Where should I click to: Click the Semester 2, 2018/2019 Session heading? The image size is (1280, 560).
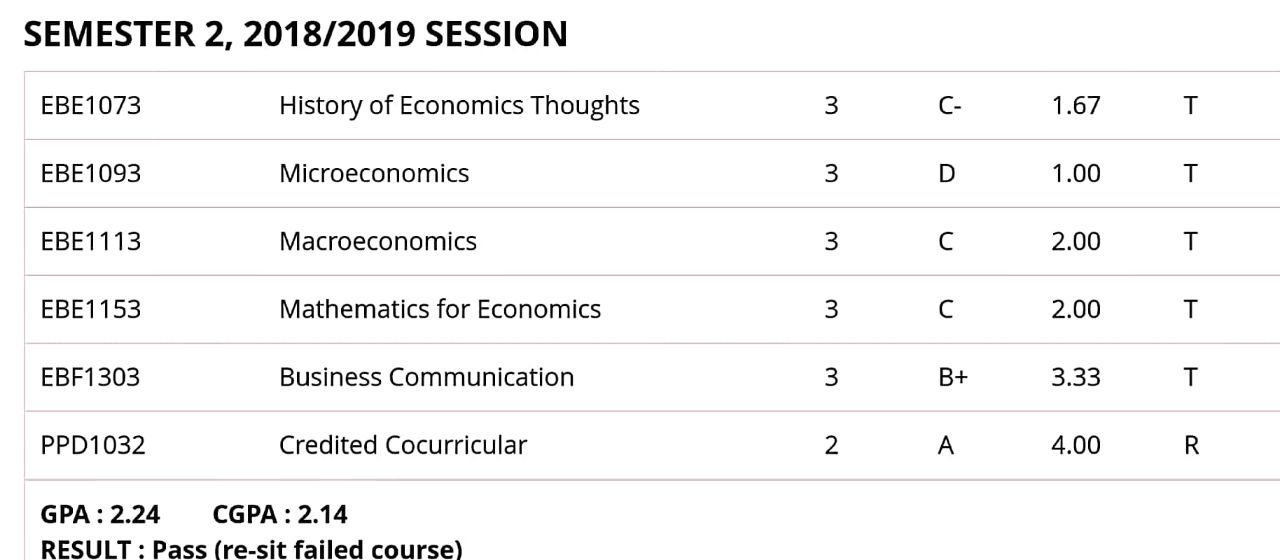coord(295,35)
